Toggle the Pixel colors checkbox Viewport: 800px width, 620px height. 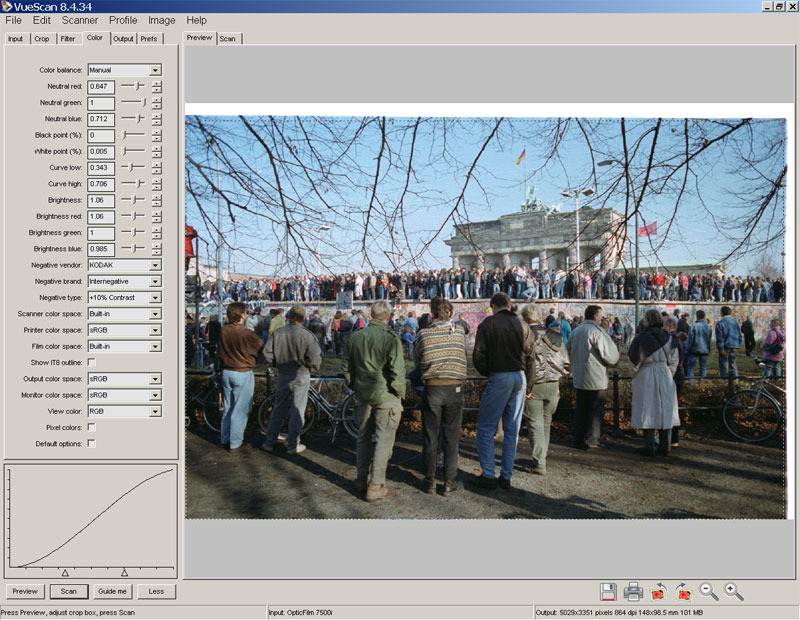(x=92, y=427)
